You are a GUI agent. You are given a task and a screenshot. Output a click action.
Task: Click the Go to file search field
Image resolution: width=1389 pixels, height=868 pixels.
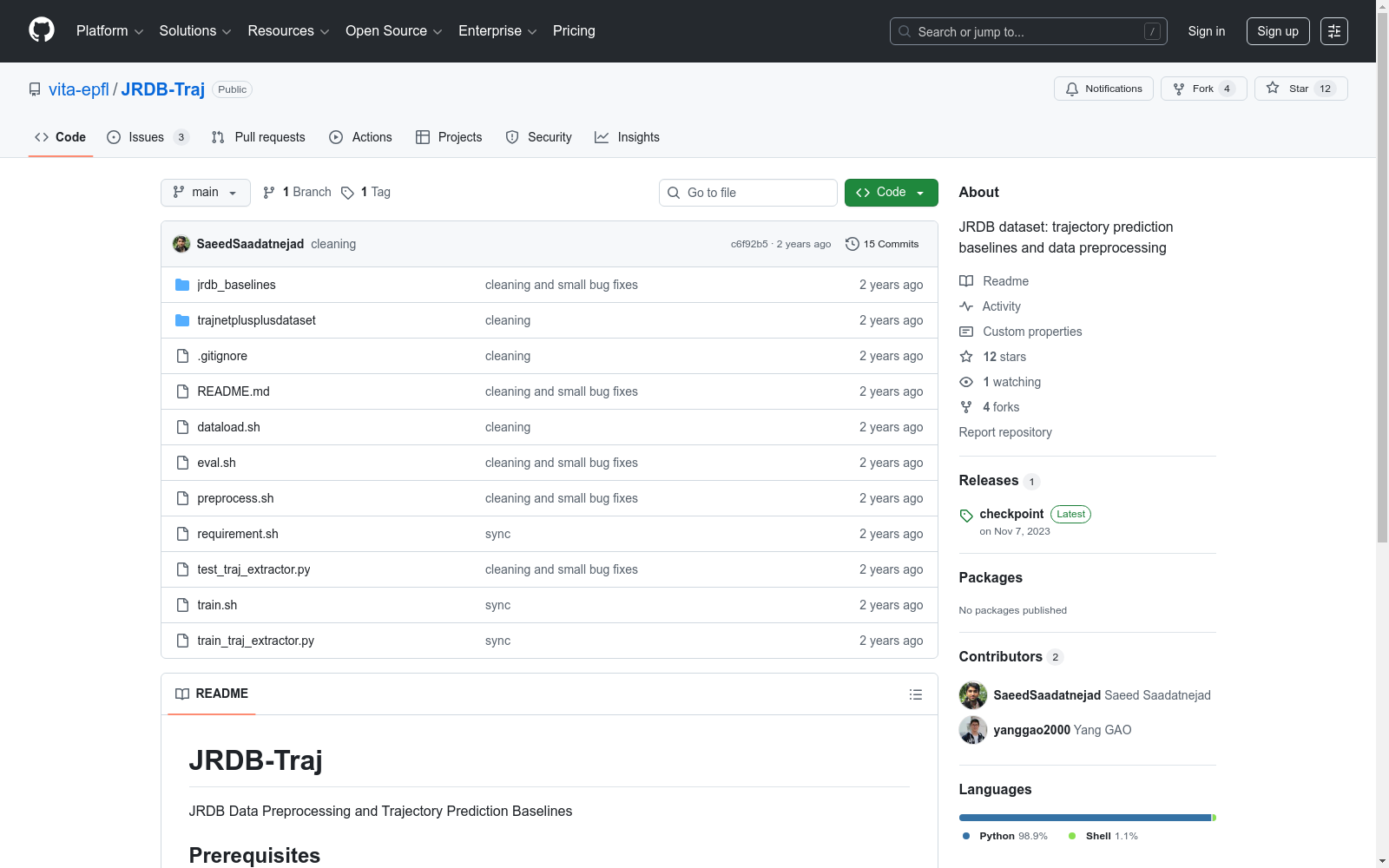point(748,193)
